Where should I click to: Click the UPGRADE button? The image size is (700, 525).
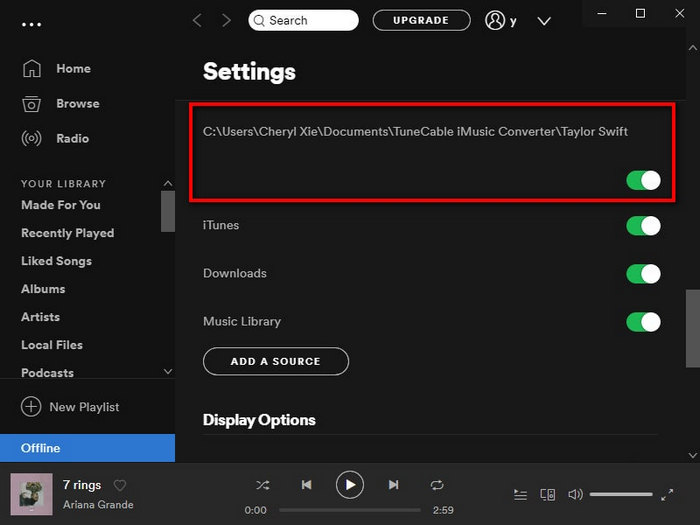coord(421,20)
